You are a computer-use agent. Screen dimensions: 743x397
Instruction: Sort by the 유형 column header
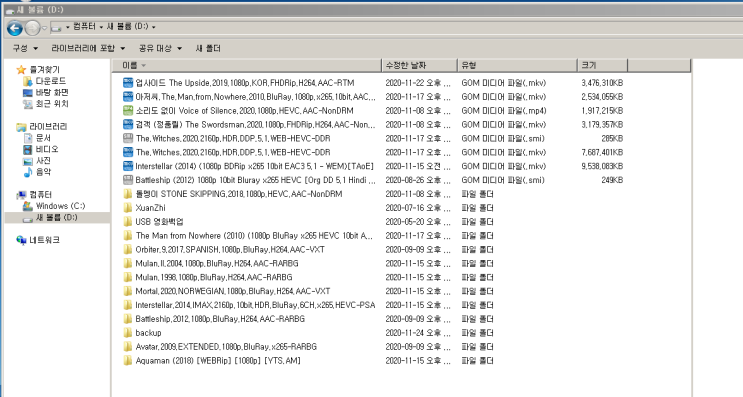click(517, 65)
